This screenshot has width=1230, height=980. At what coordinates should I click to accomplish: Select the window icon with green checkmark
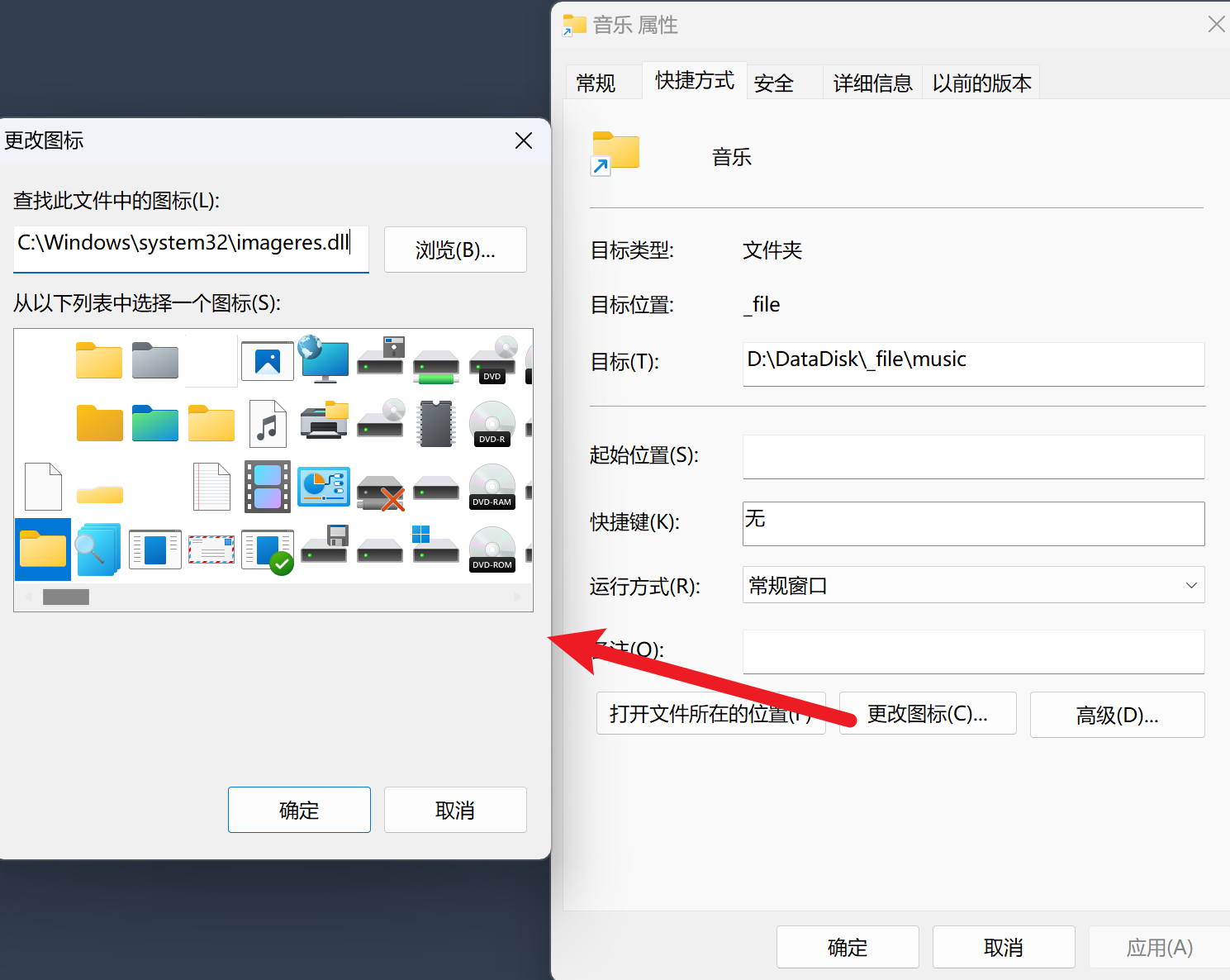tap(268, 552)
